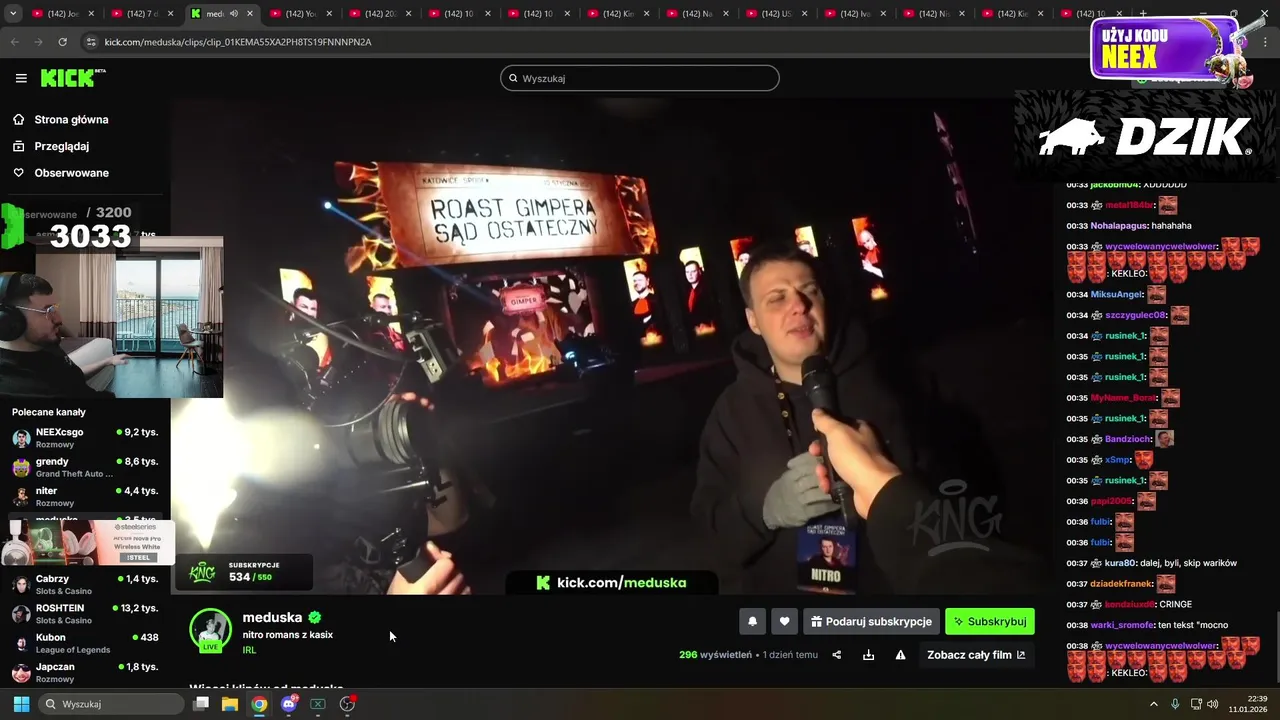The height and width of the screenshot is (720, 1280).
Task: Download the clip via download icon
Action: coord(868,655)
